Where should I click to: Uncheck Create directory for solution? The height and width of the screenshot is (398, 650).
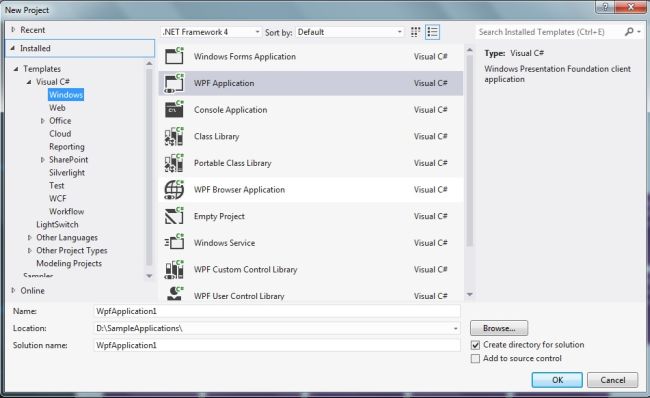click(x=475, y=345)
